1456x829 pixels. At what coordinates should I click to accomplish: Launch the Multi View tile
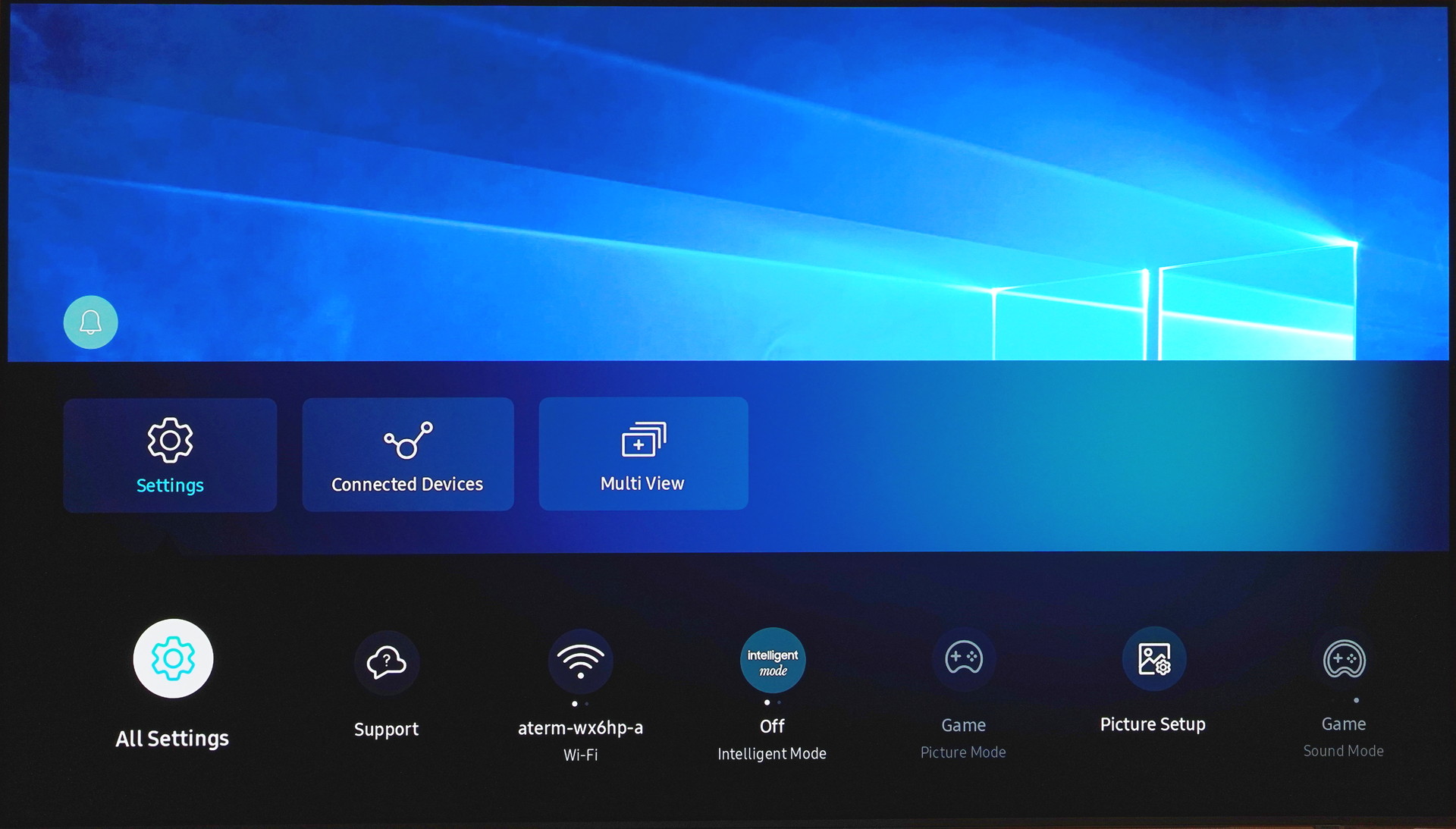pyautogui.click(x=643, y=454)
